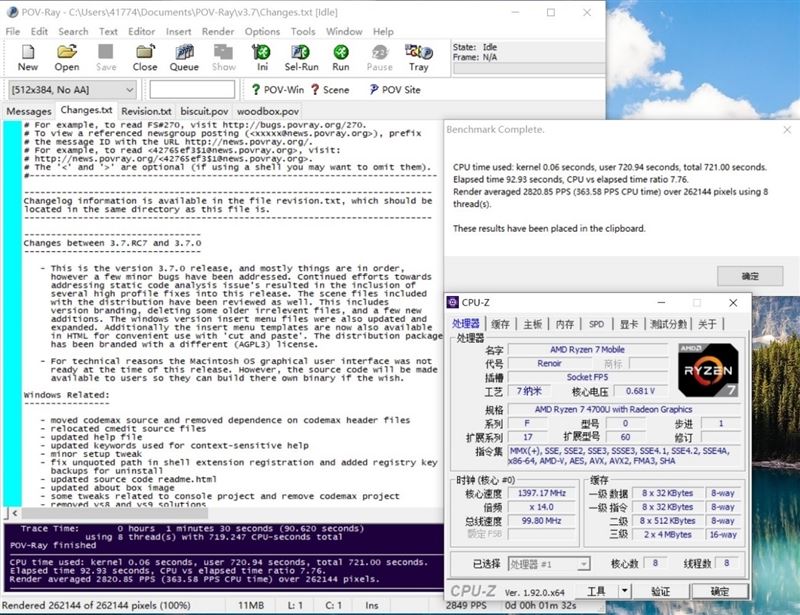Switch to the SPD tab in CPU-Z
The width and height of the screenshot is (800, 615).
[x=596, y=324]
